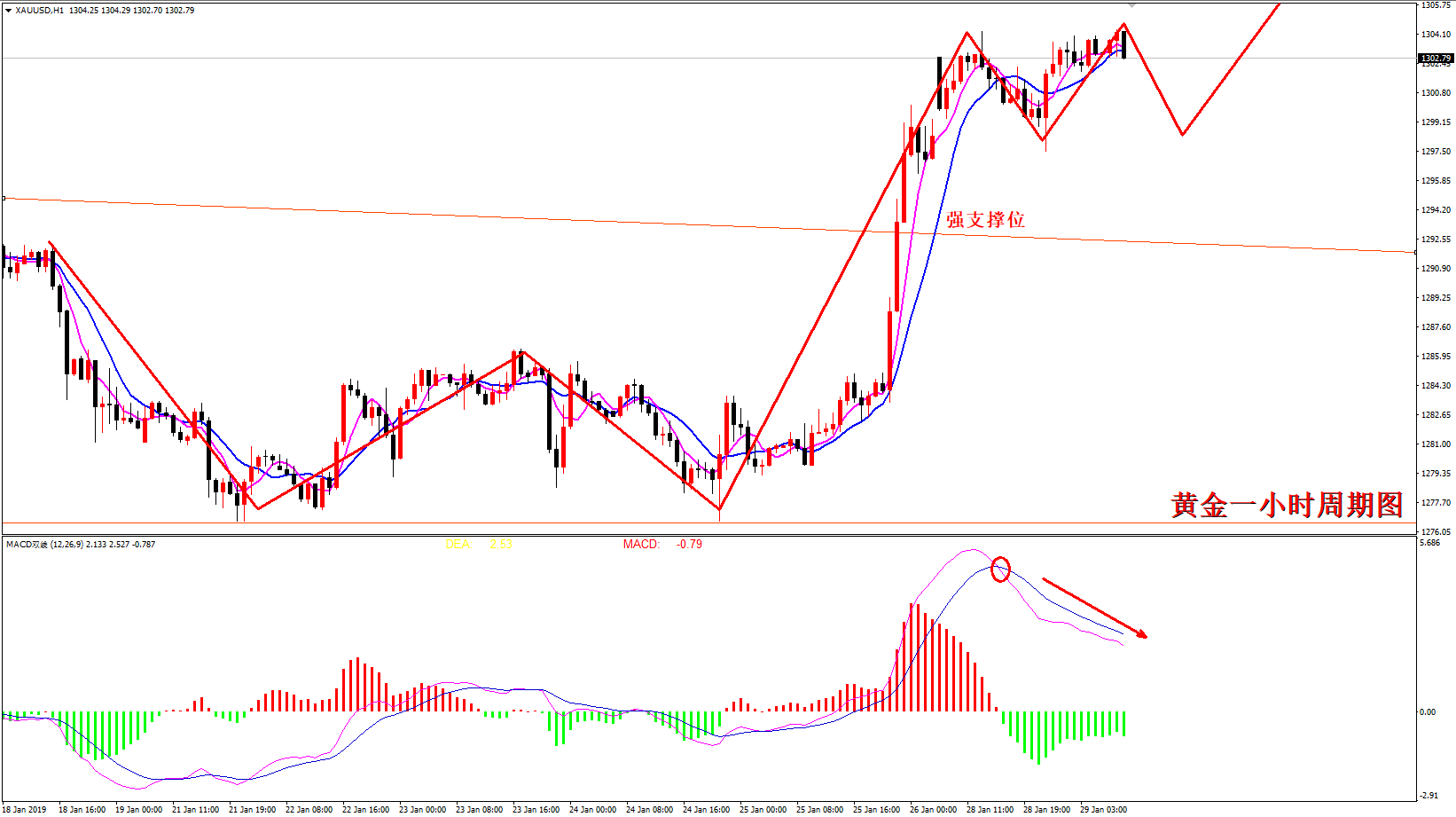This screenshot has height=817, width=1456.
Task: Click the 1304.10 price scale label
Action: [x=1436, y=35]
